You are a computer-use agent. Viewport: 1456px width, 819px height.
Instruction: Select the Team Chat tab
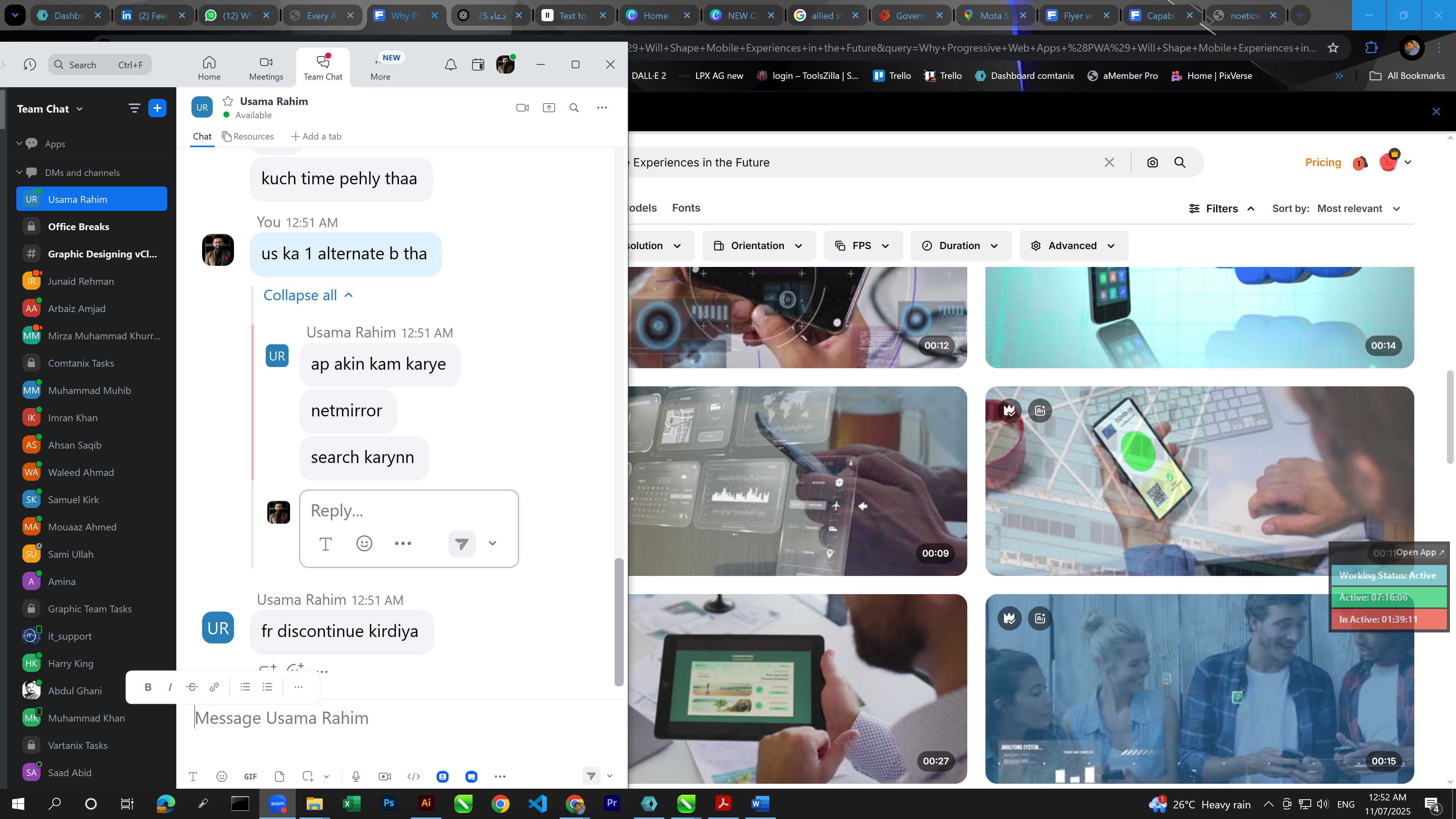[x=323, y=68]
